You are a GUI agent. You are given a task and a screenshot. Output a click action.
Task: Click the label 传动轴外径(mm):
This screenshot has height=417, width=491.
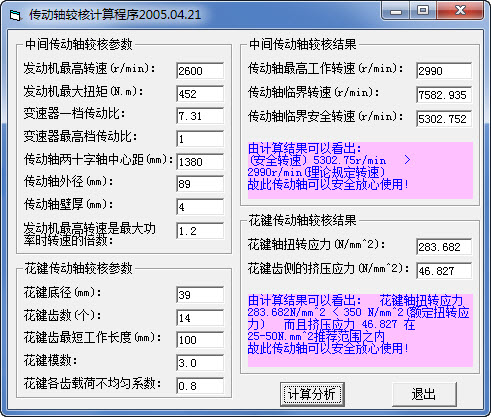pos(68,182)
